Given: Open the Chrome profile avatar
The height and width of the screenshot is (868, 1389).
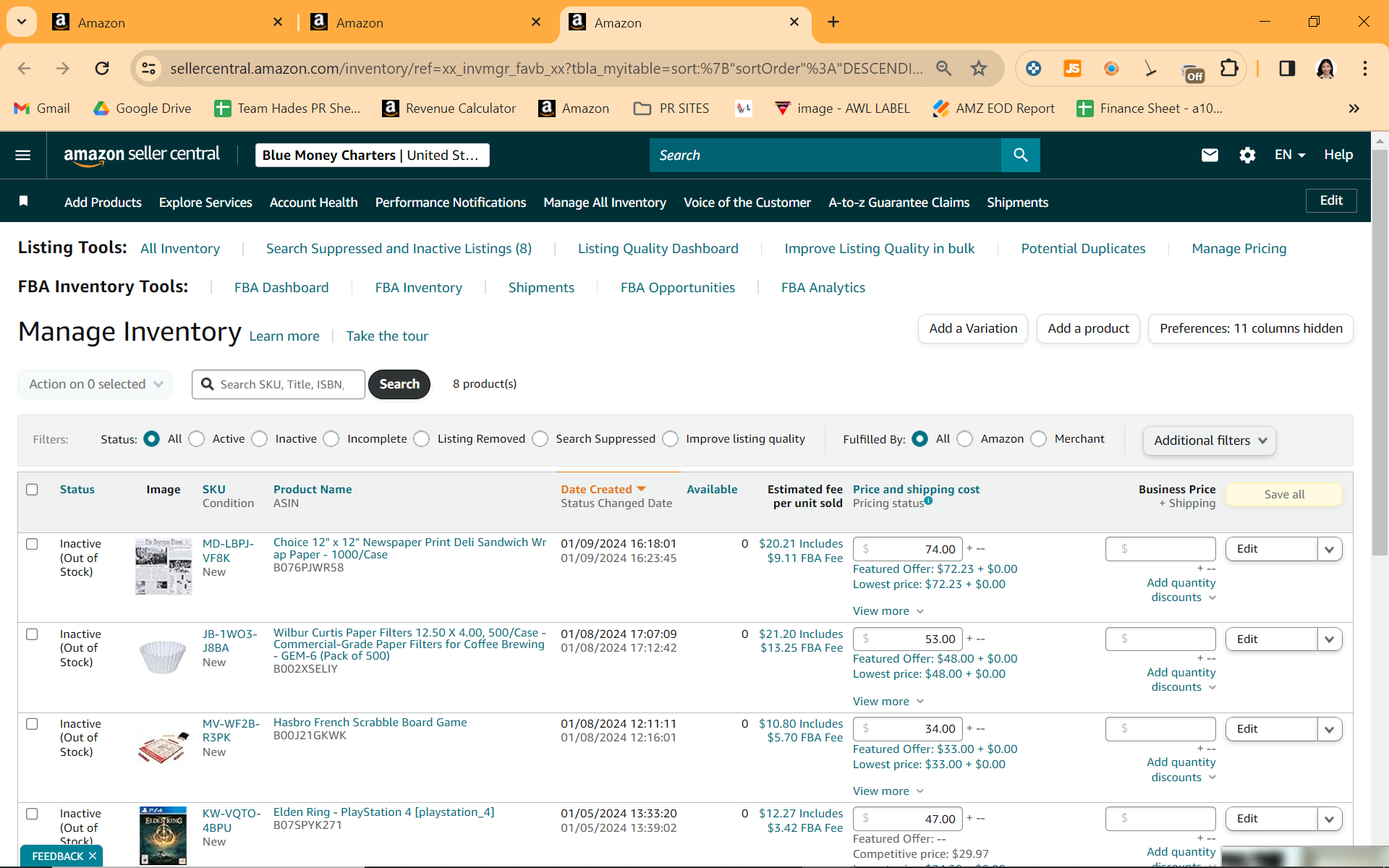Looking at the screenshot, I should (1325, 68).
